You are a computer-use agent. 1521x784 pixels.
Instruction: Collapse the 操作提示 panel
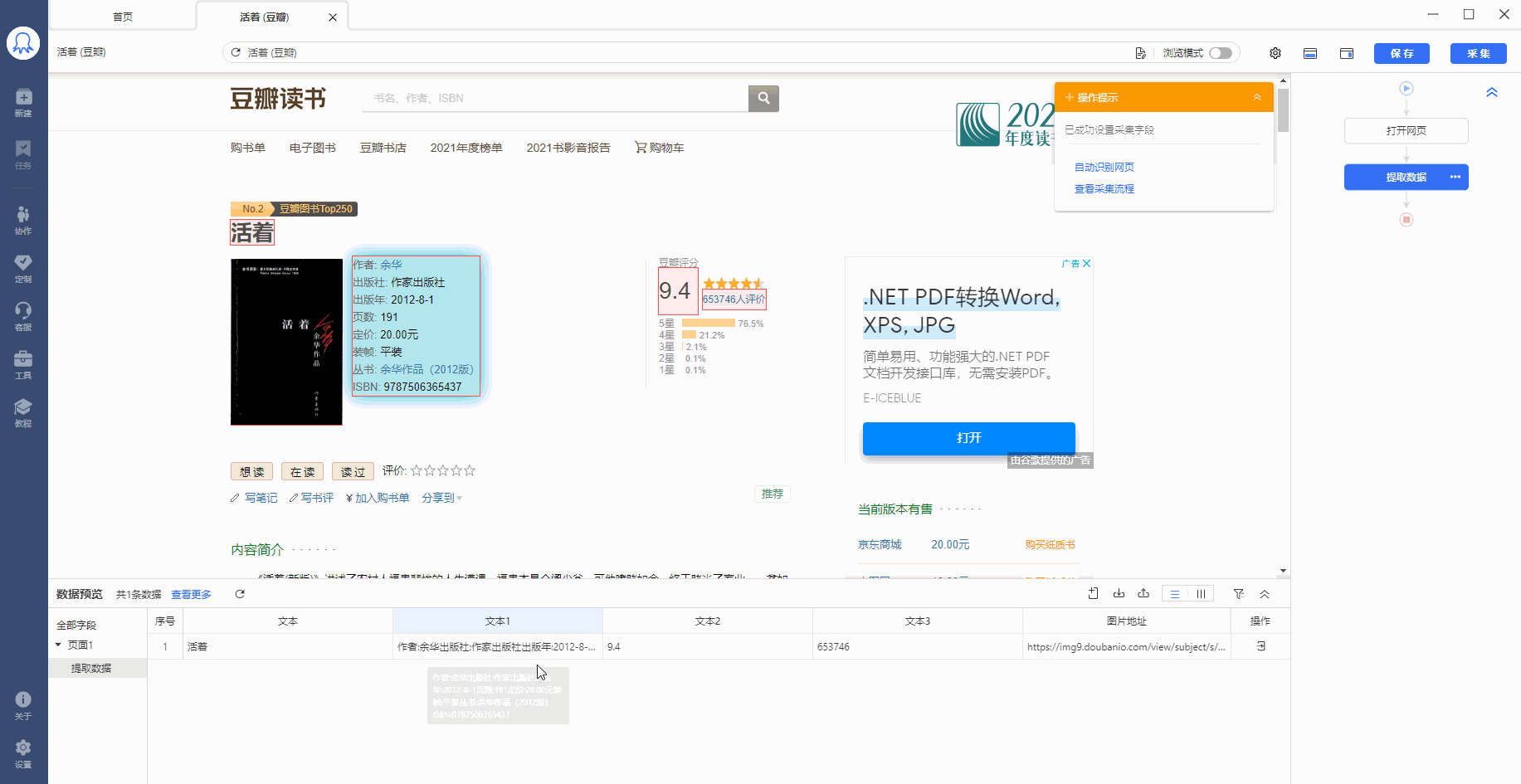1257,98
